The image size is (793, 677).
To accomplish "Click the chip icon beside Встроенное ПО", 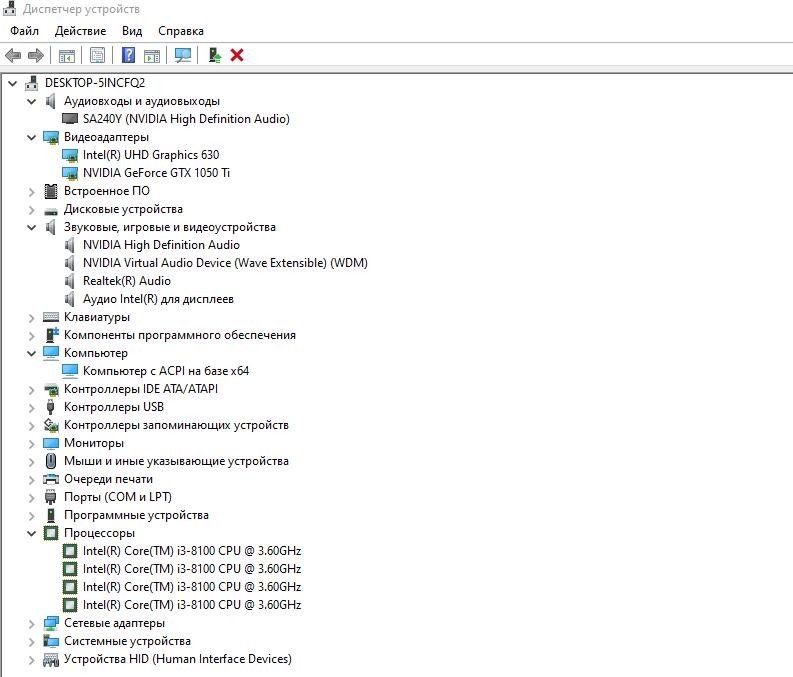I will (x=51, y=191).
